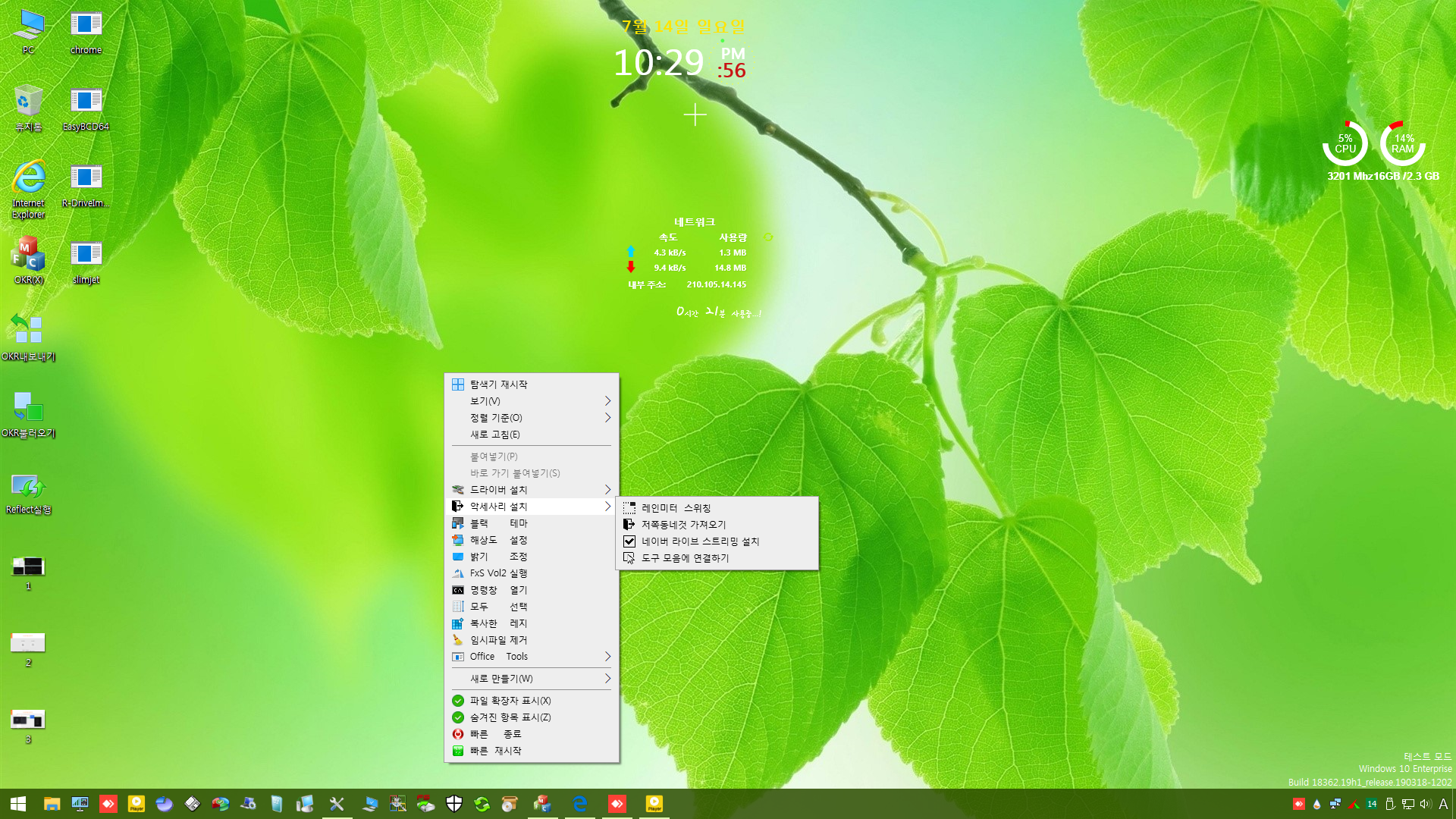Image resolution: width=1456 pixels, height=819 pixels.
Task: Expand the 보기(V) submenu
Action: (x=531, y=401)
